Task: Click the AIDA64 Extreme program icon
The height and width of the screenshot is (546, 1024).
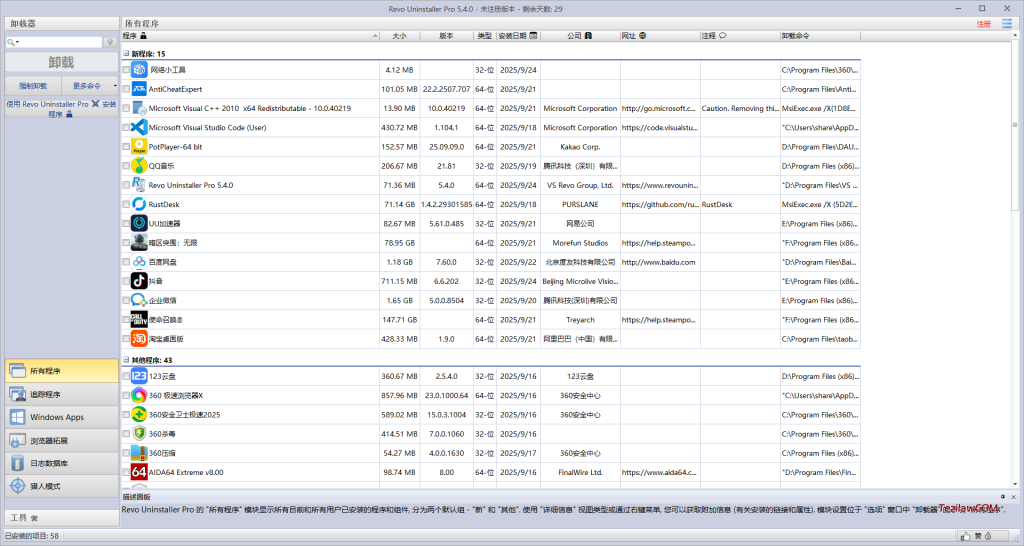Action: pyautogui.click(x=139, y=472)
